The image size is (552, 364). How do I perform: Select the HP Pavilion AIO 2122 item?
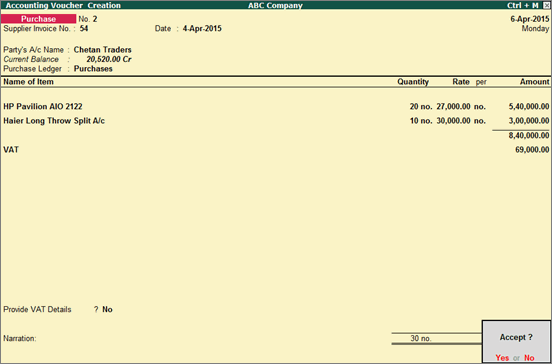click(43, 106)
